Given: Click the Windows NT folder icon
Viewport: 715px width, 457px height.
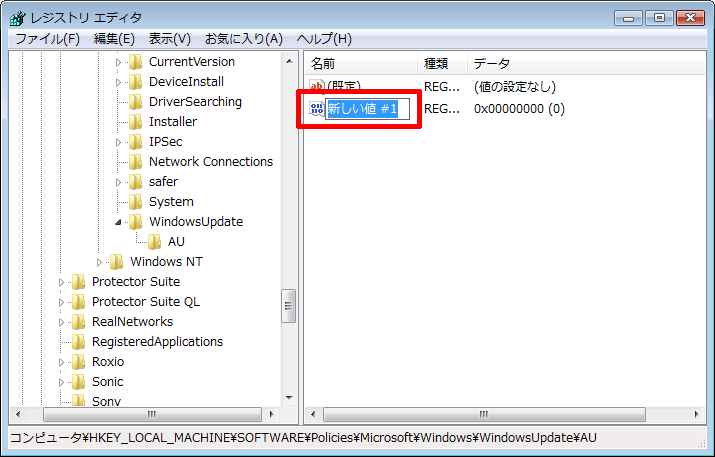Looking at the screenshot, I should click(x=117, y=262).
